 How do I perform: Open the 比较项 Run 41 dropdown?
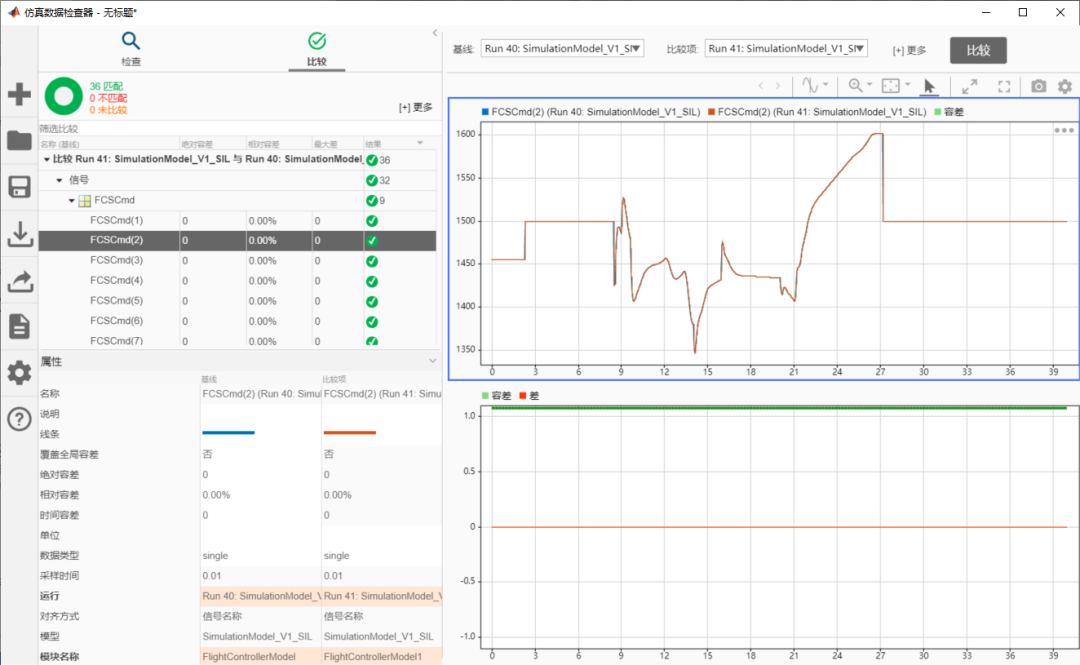[x=786, y=48]
